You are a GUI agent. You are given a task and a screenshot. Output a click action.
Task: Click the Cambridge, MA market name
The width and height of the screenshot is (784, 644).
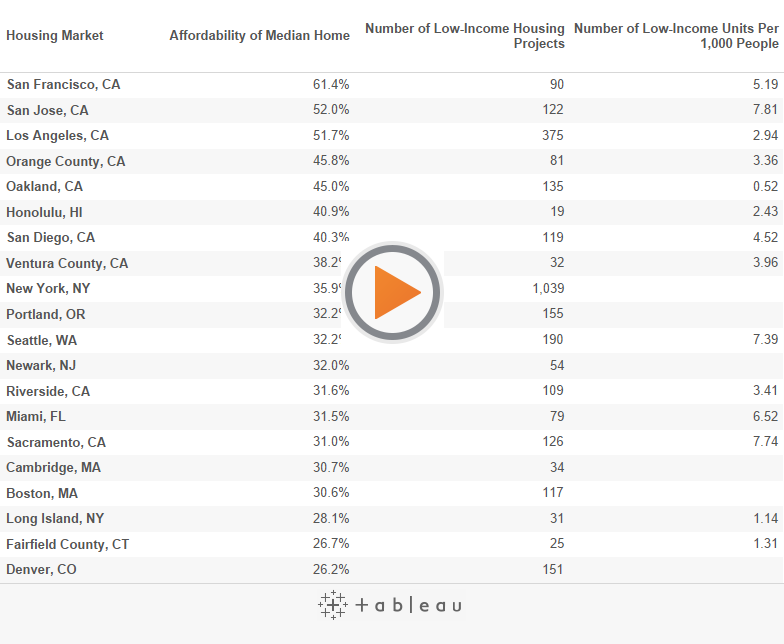coord(53,468)
